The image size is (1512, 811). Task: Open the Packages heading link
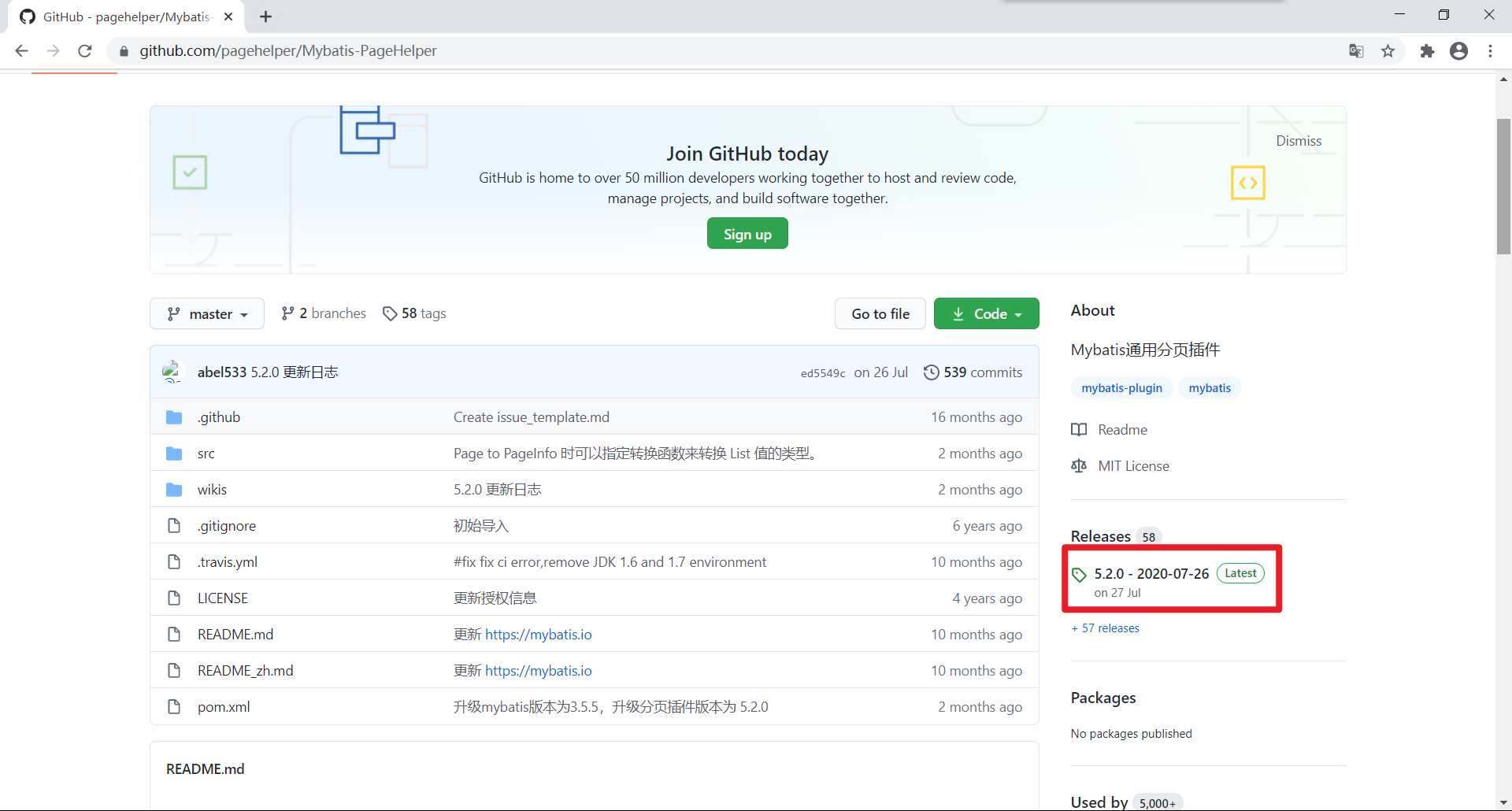click(x=1103, y=698)
